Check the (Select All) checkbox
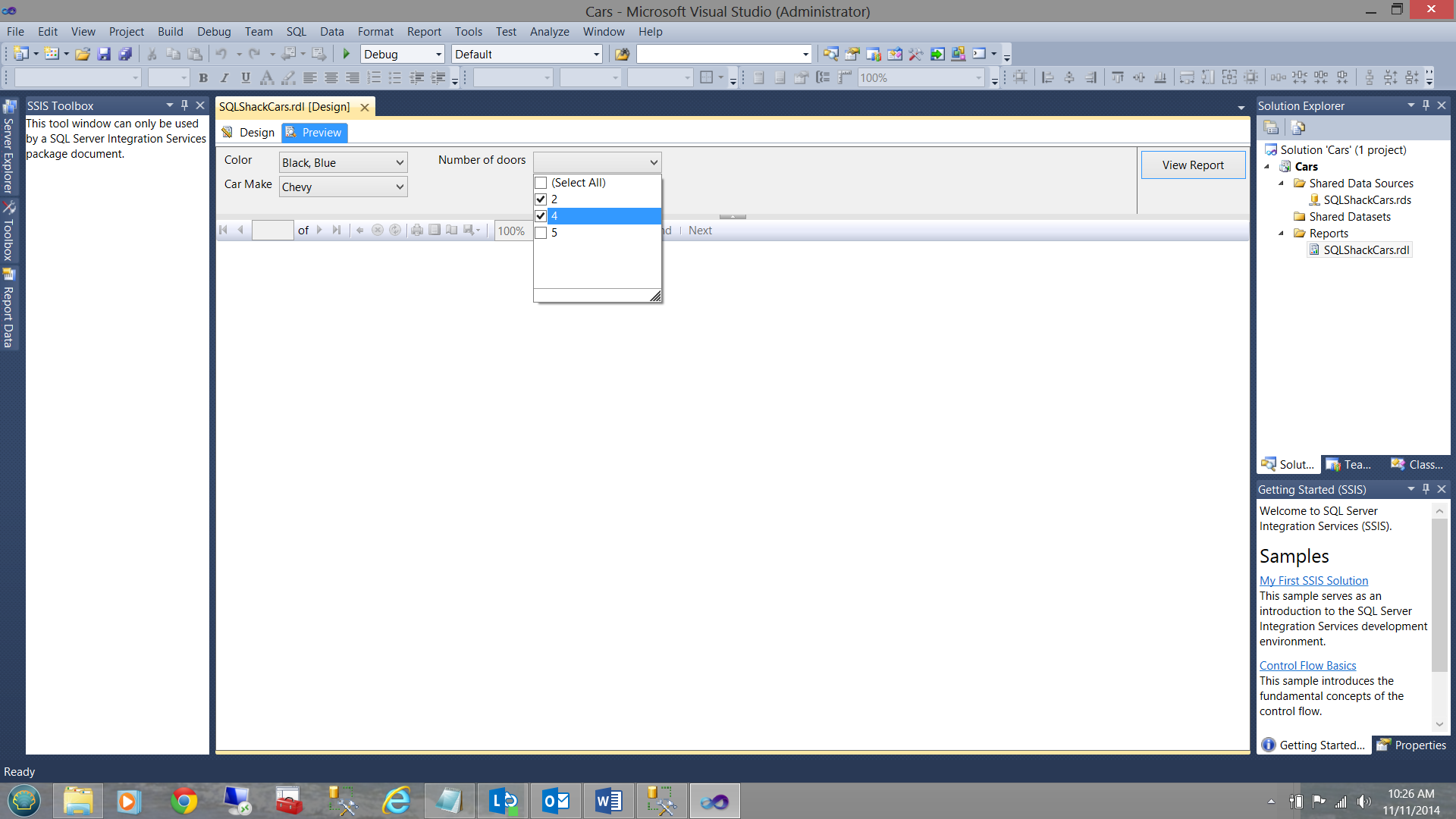The image size is (1456, 819). 541,183
